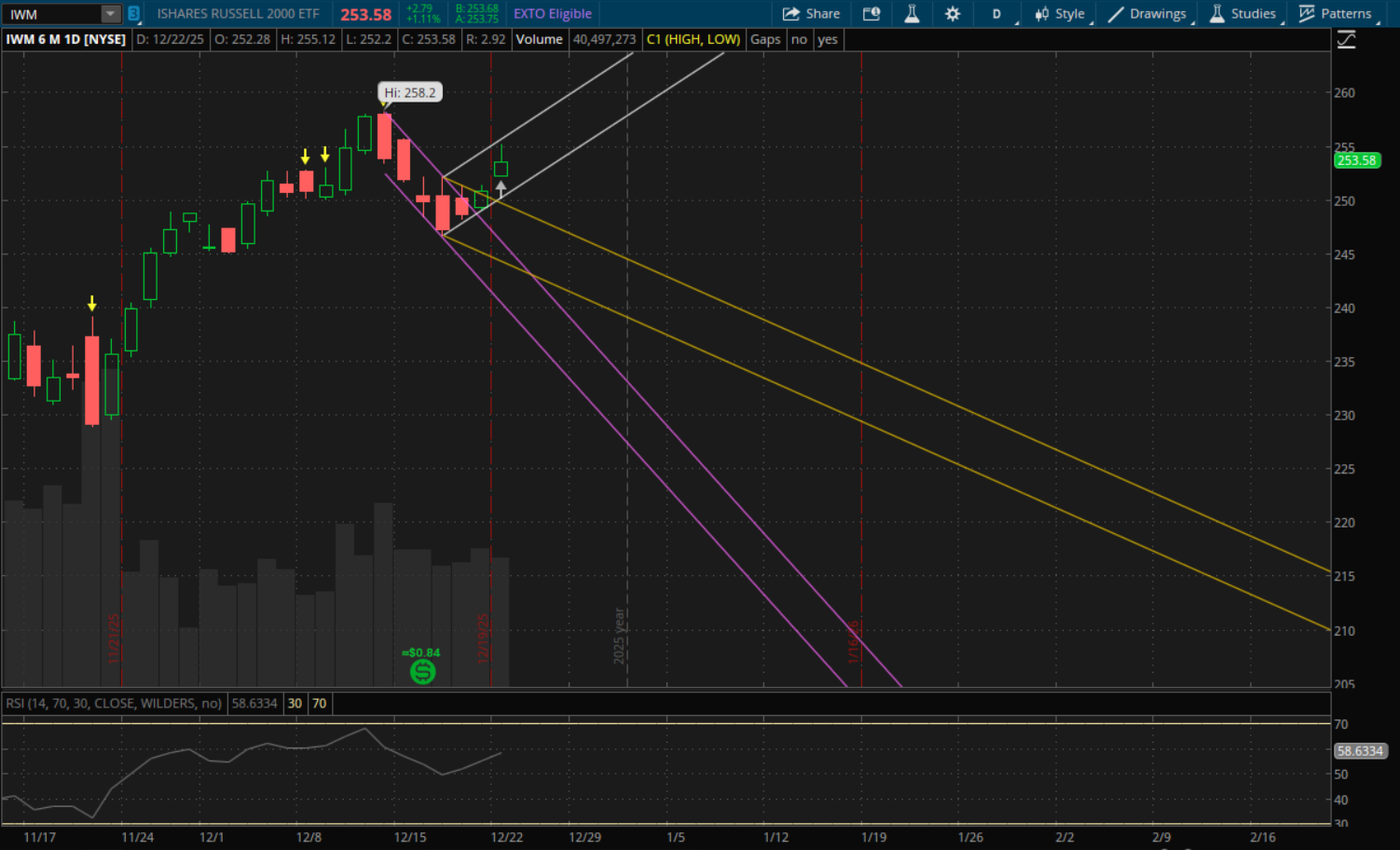Click the flask quick study icon

912,14
